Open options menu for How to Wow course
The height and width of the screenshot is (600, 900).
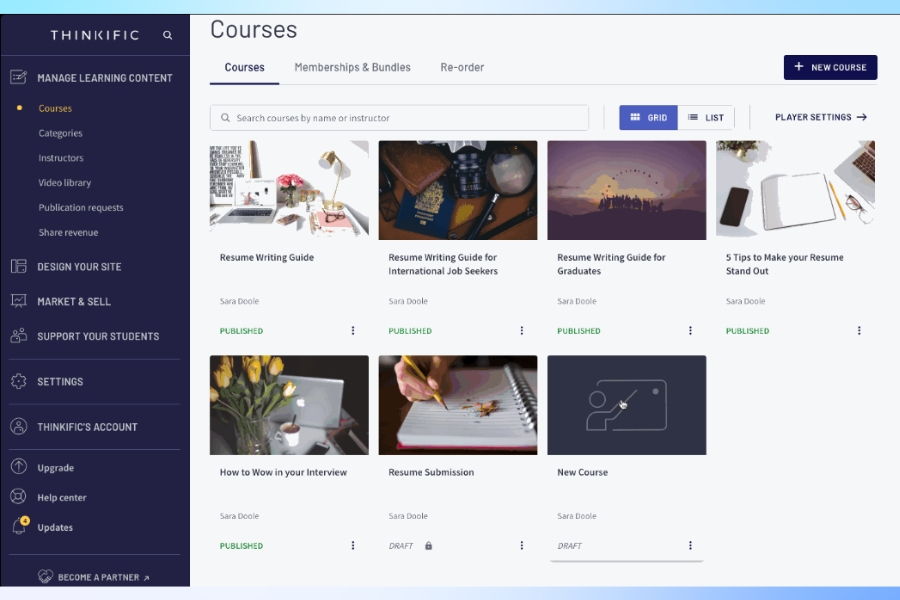353,545
